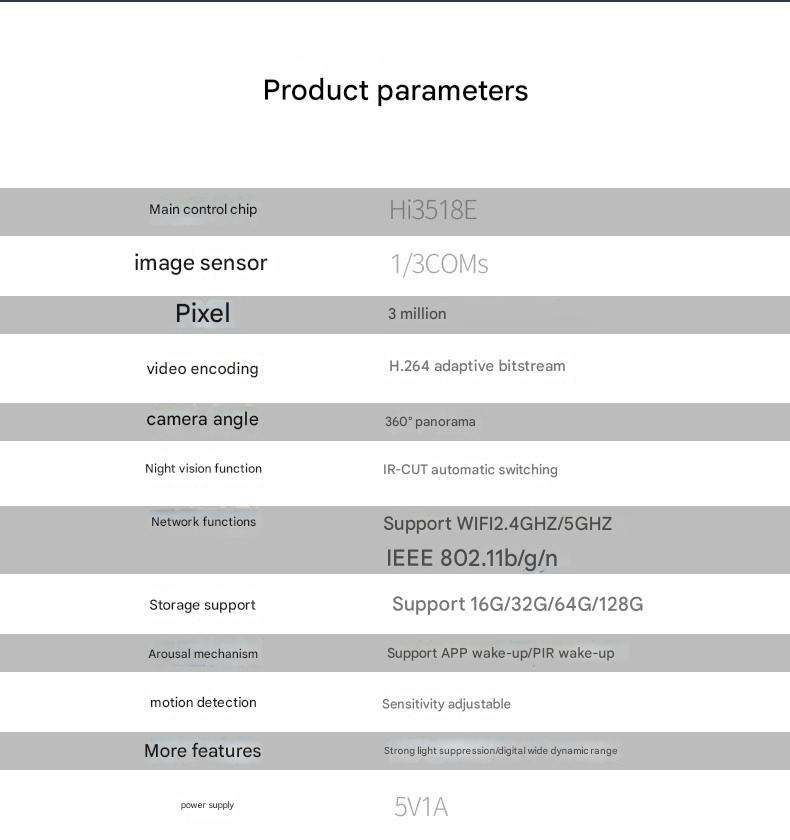
Task: Select the Night vision function label
Action: click(204, 469)
